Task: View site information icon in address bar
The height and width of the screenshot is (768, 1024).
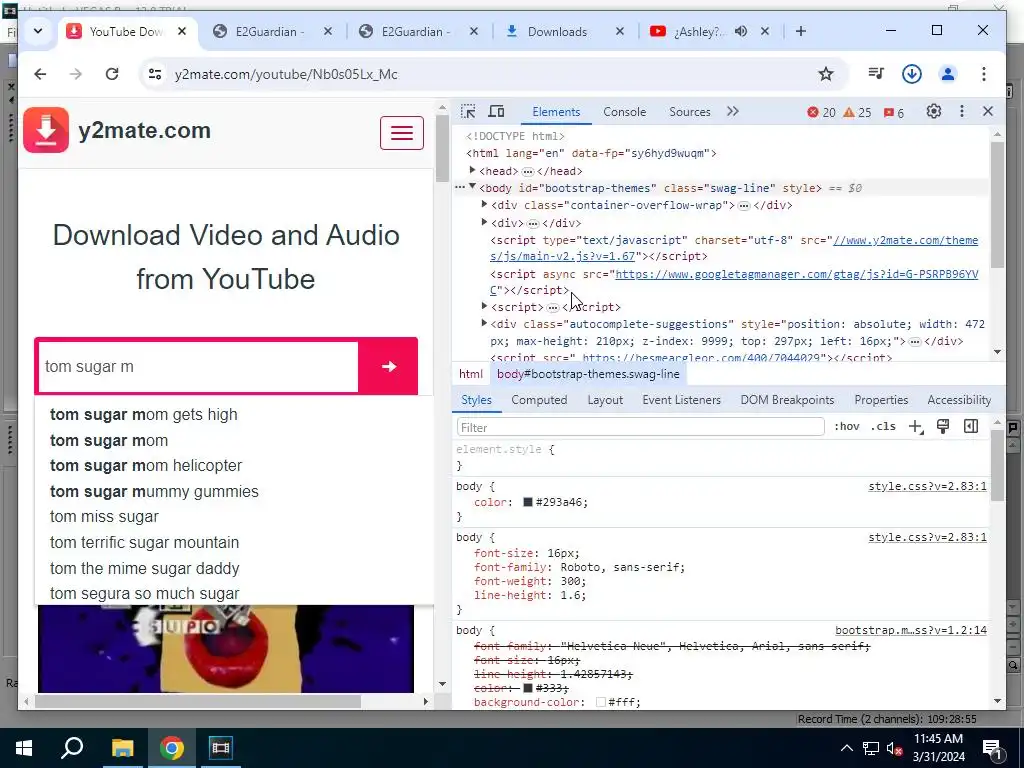Action: point(155,74)
